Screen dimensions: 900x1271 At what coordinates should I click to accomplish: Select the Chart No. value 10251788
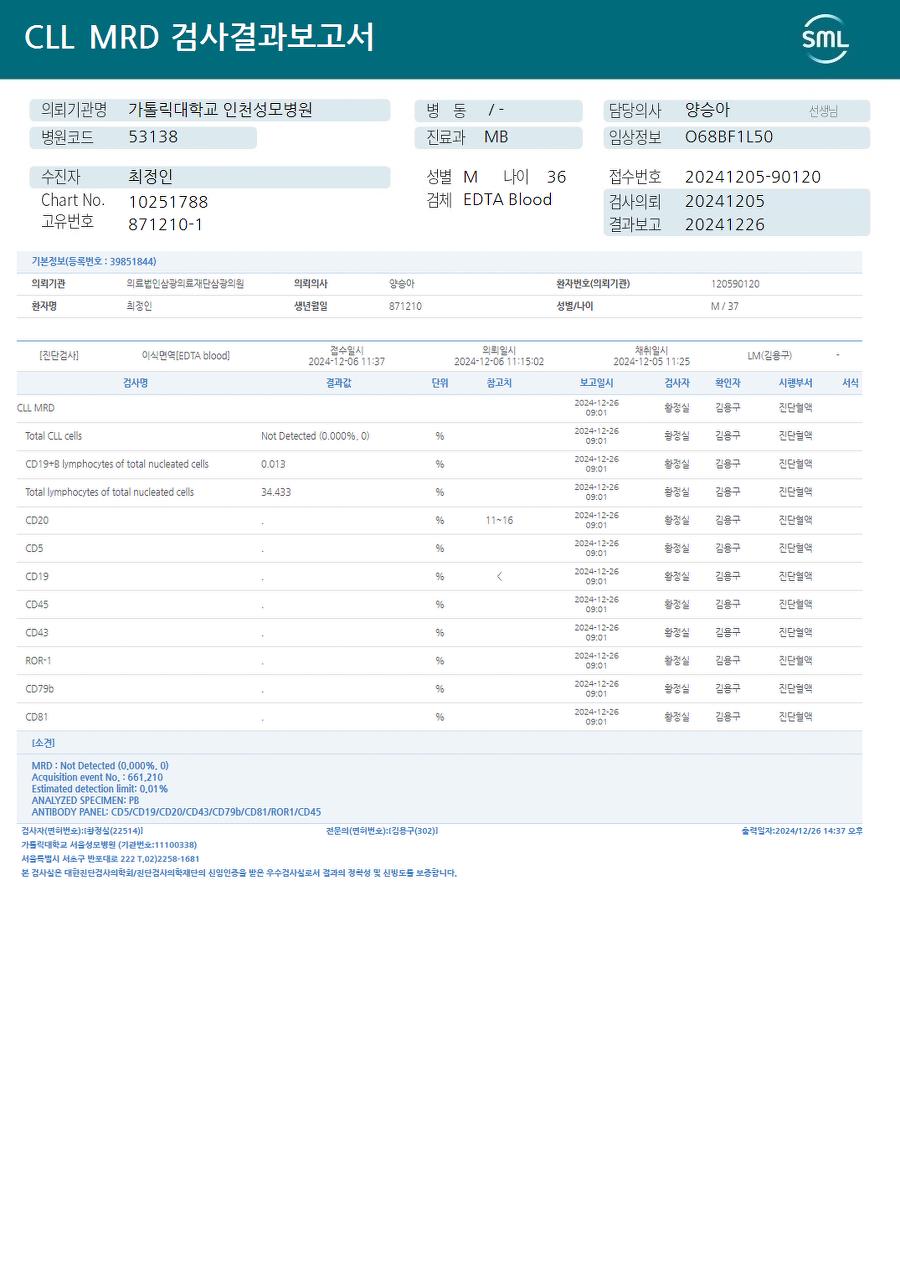168,202
